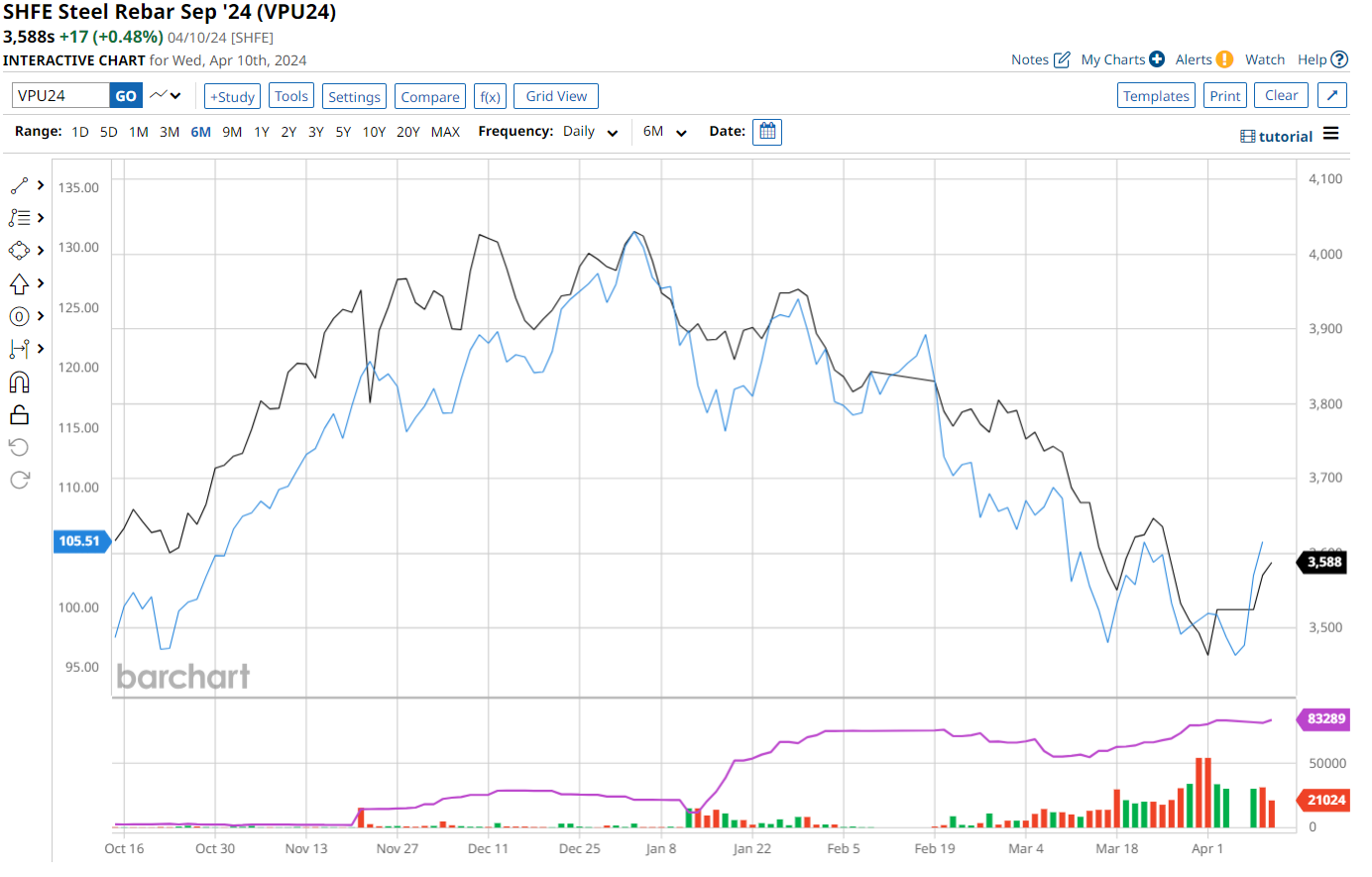Set range to 9M
This screenshot has width=1372, height=877.
pyautogui.click(x=232, y=132)
